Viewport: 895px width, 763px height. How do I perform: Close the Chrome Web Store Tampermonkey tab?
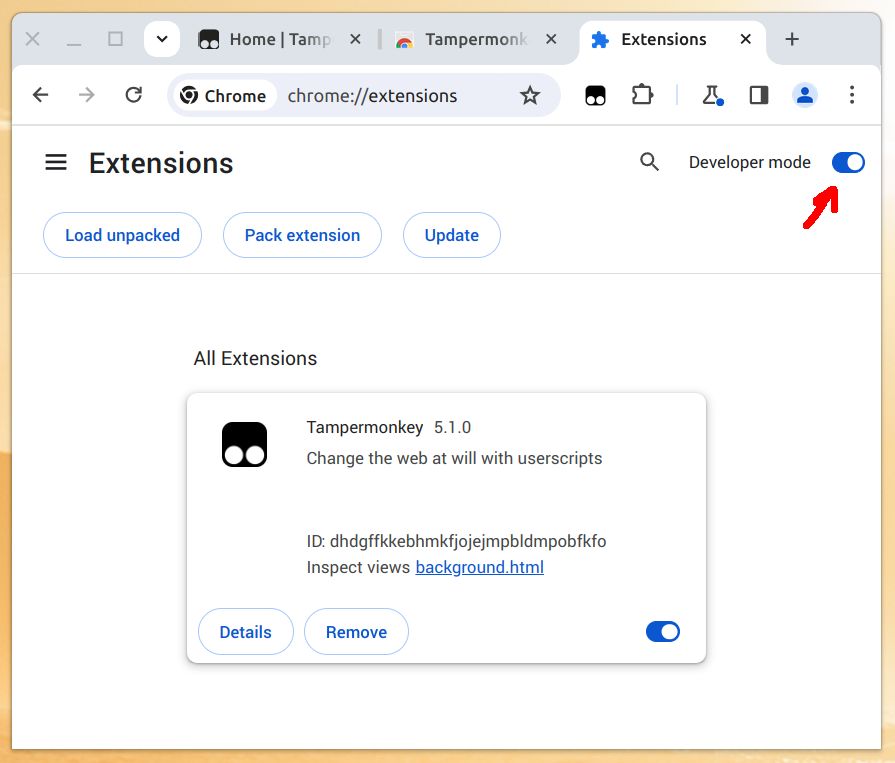point(551,39)
